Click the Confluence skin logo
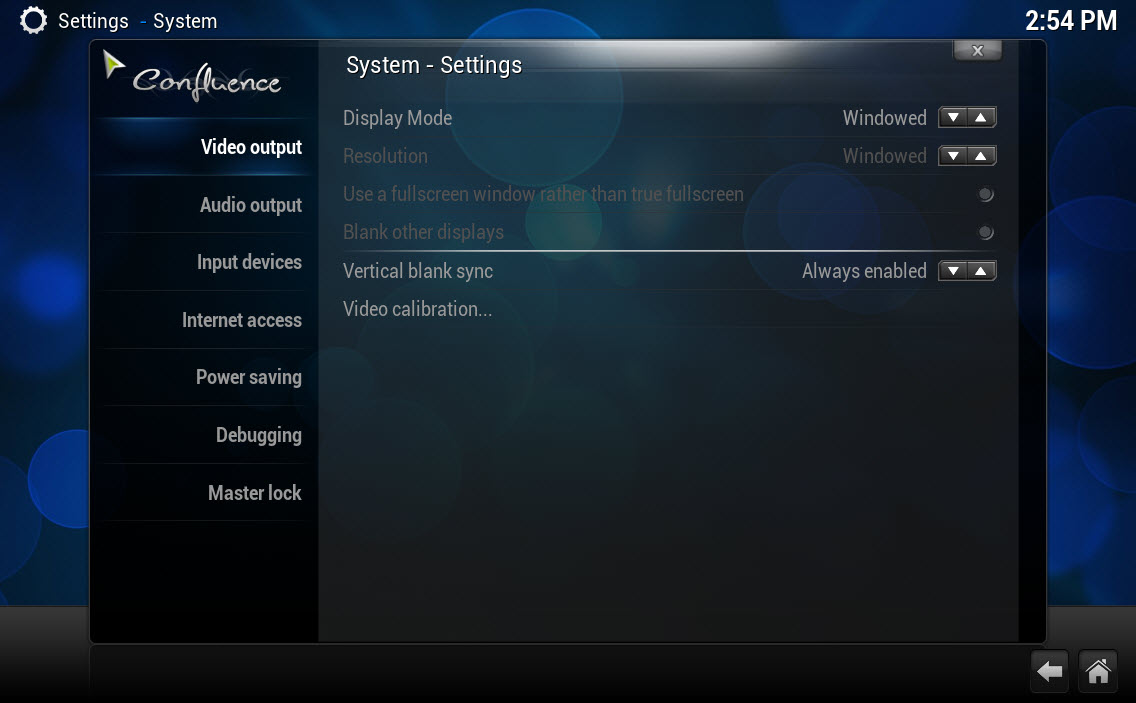1136x703 pixels. [x=193, y=77]
